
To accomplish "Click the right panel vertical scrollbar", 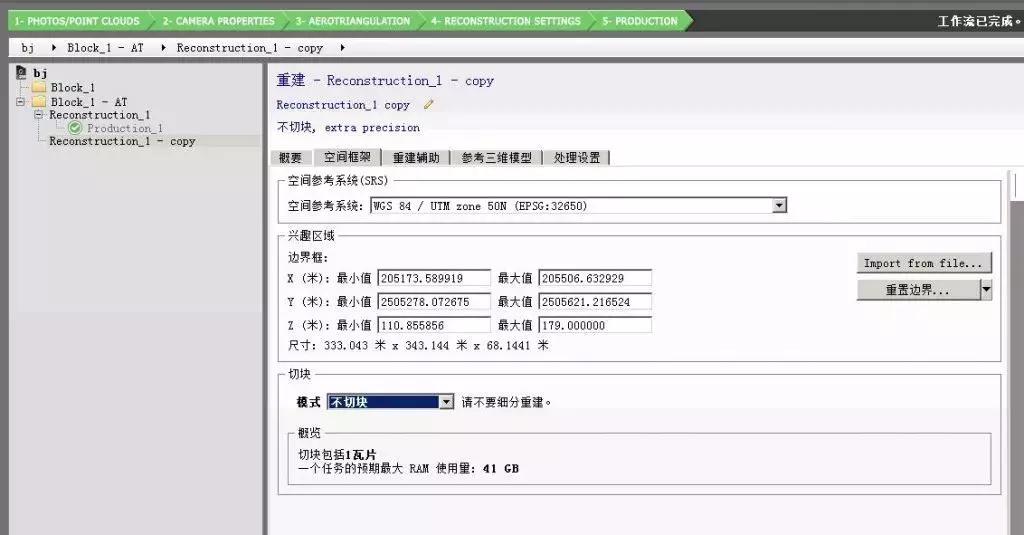I will 1016,353.
